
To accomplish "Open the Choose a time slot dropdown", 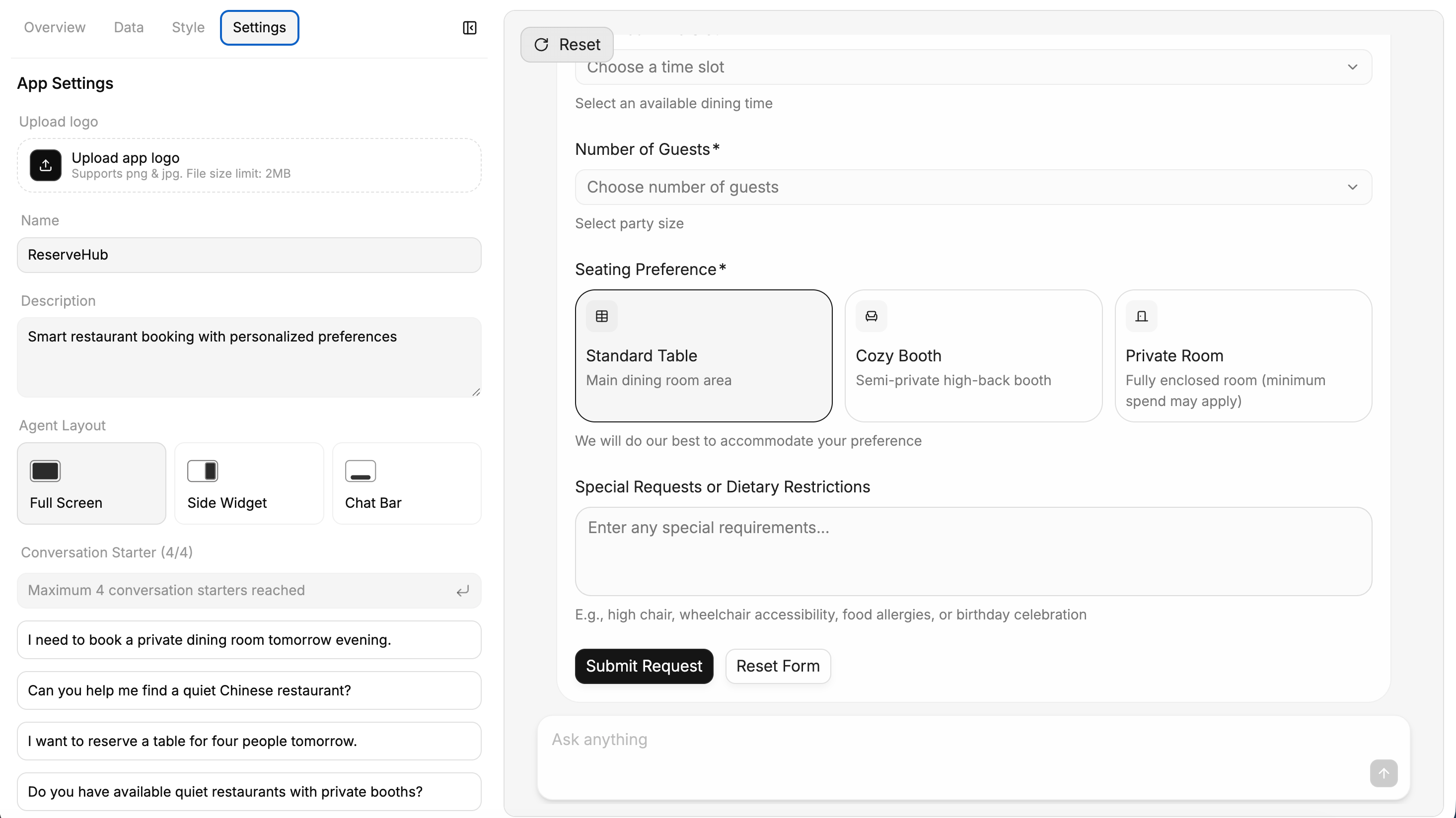I will click(973, 67).
